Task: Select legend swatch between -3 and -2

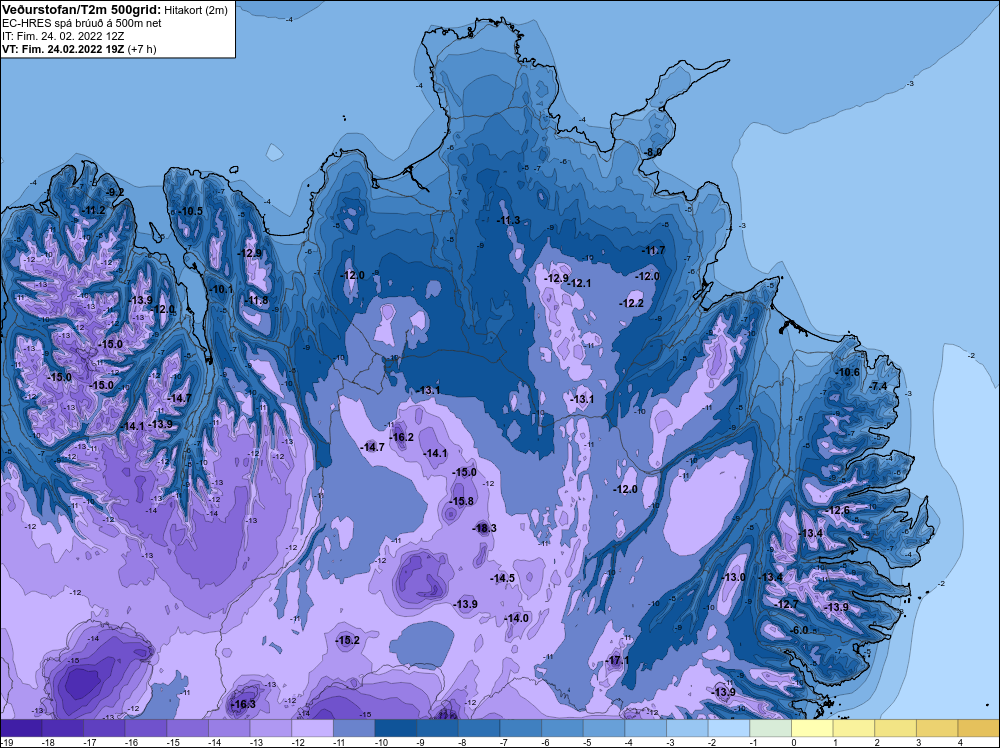Action: tap(688, 728)
